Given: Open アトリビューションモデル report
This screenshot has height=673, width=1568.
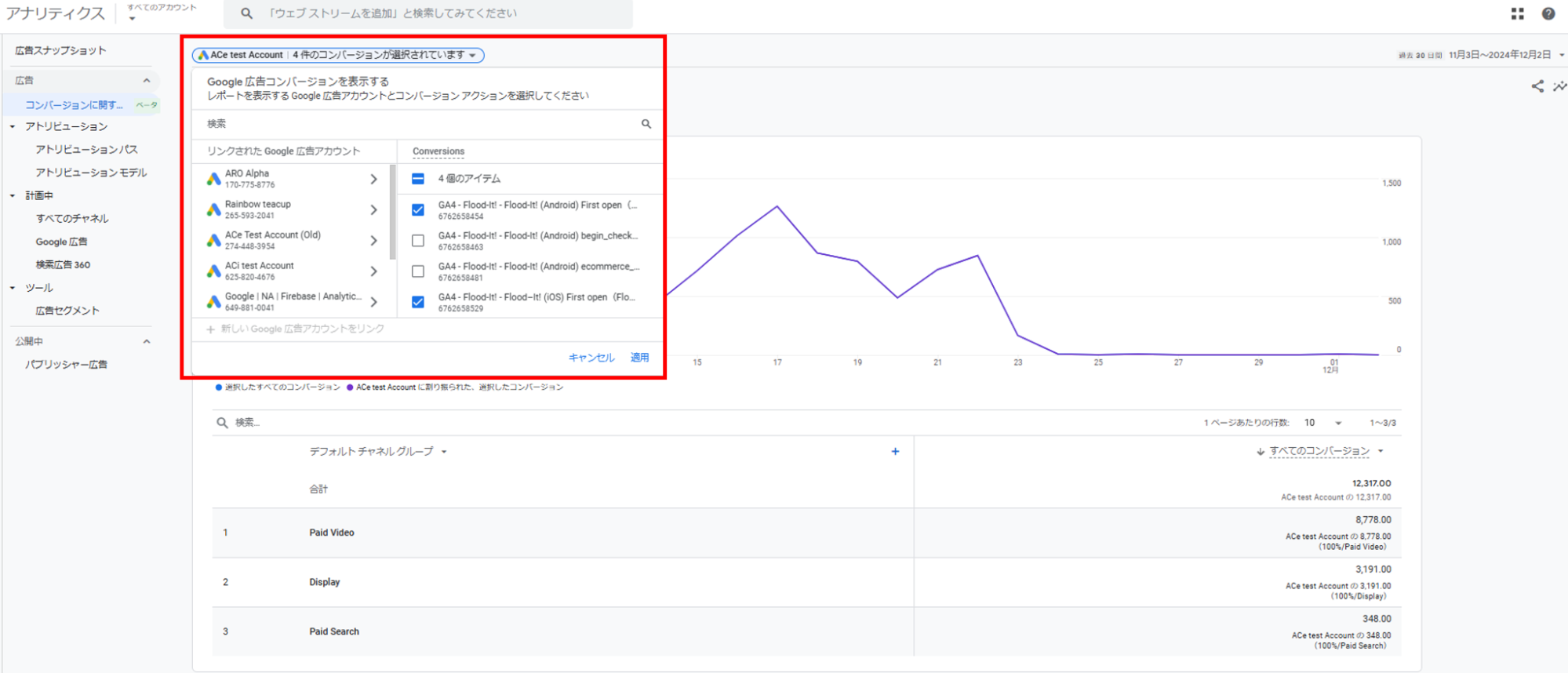Looking at the screenshot, I should point(91,173).
